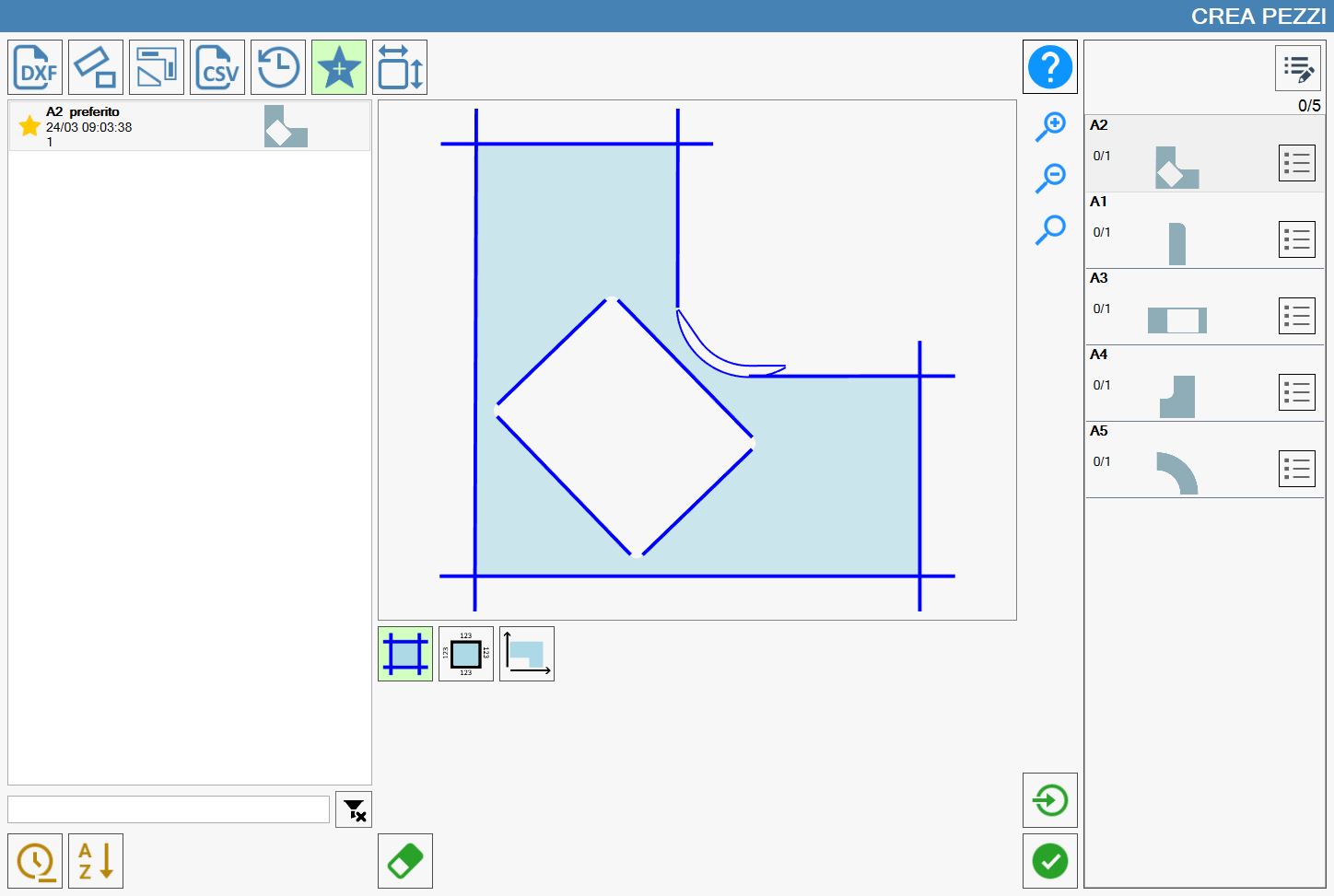The width and height of the screenshot is (1334, 896).
Task: Show the axes origin view
Action: click(x=527, y=654)
